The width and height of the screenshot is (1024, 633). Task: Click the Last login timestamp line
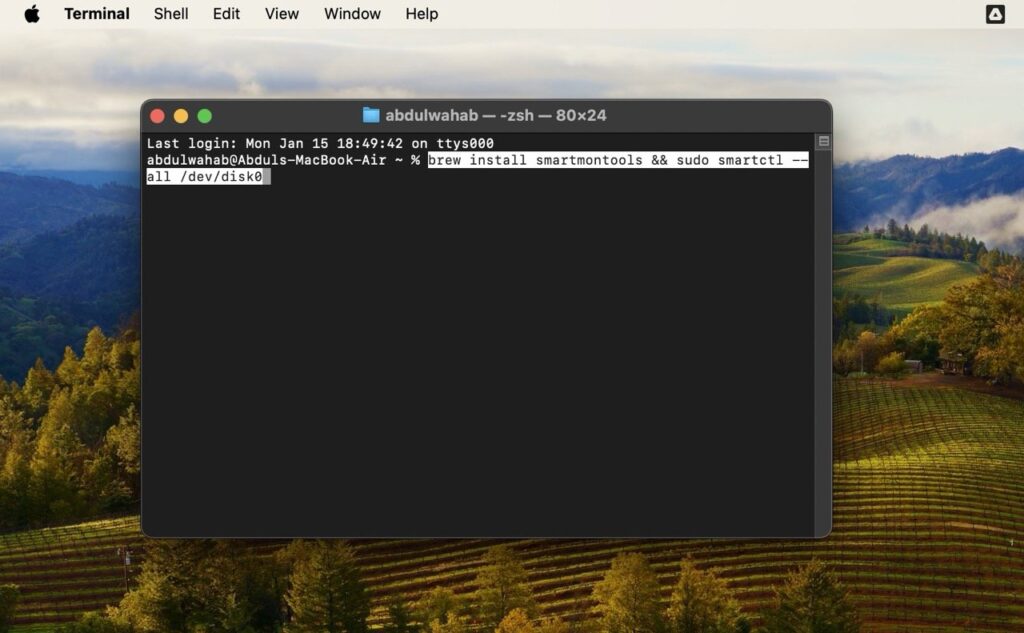tap(320, 143)
